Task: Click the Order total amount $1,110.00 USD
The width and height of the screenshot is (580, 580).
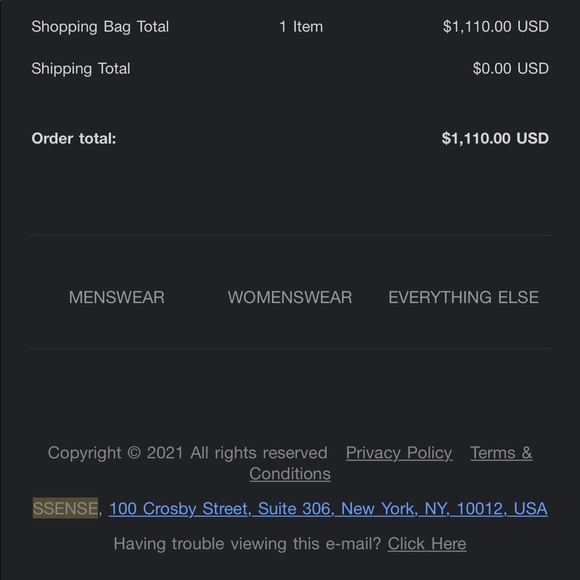Action: (x=495, y=138)
